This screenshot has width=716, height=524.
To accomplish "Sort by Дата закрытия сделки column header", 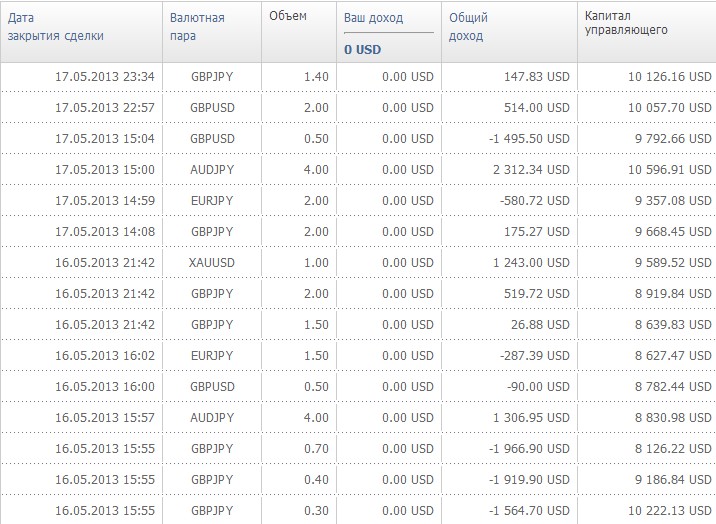I will [56, 27].
